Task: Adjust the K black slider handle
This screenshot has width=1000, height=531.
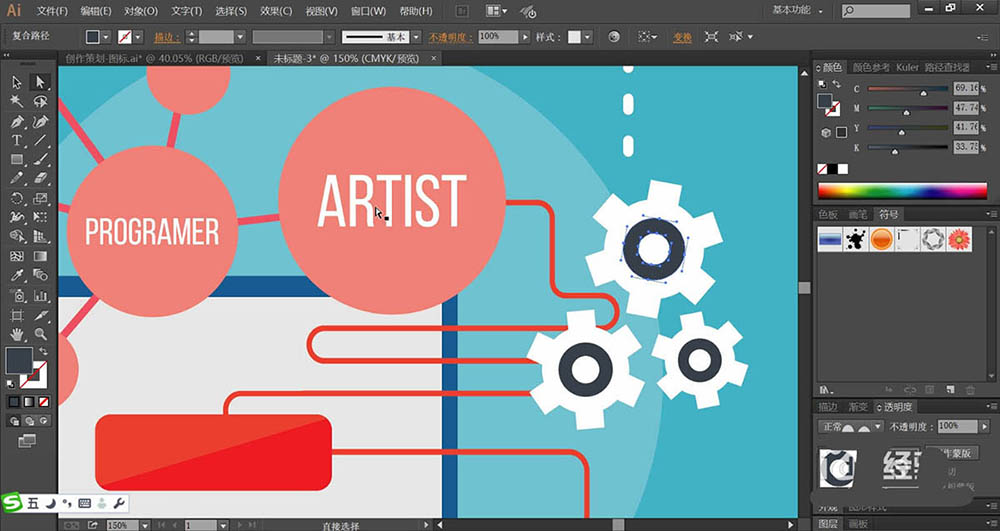Action: (x=894, y=152)
